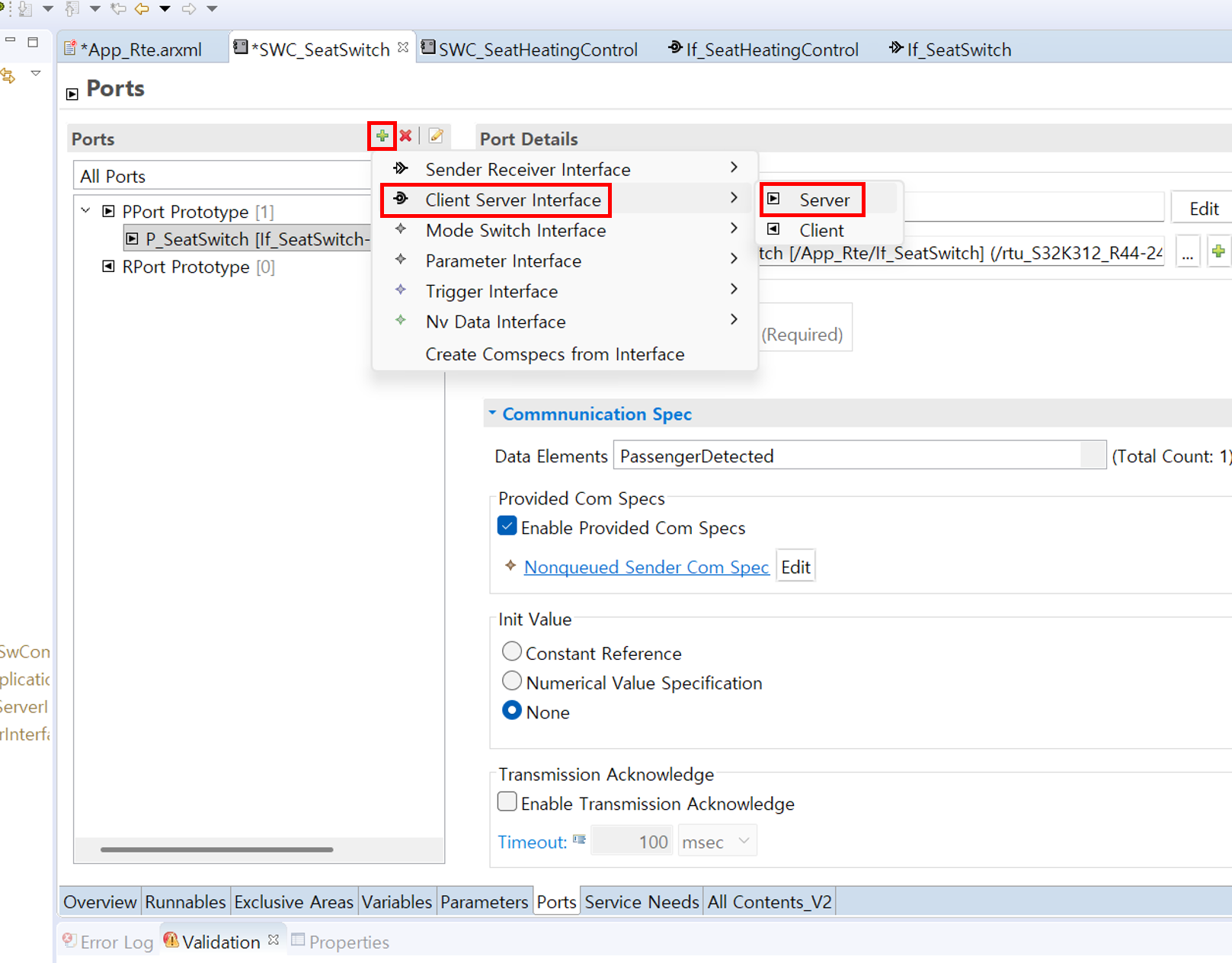The width and height of the screenshot is (1232, 963).
Task: Switch to the Runnables tab
Action: (185, 902)
